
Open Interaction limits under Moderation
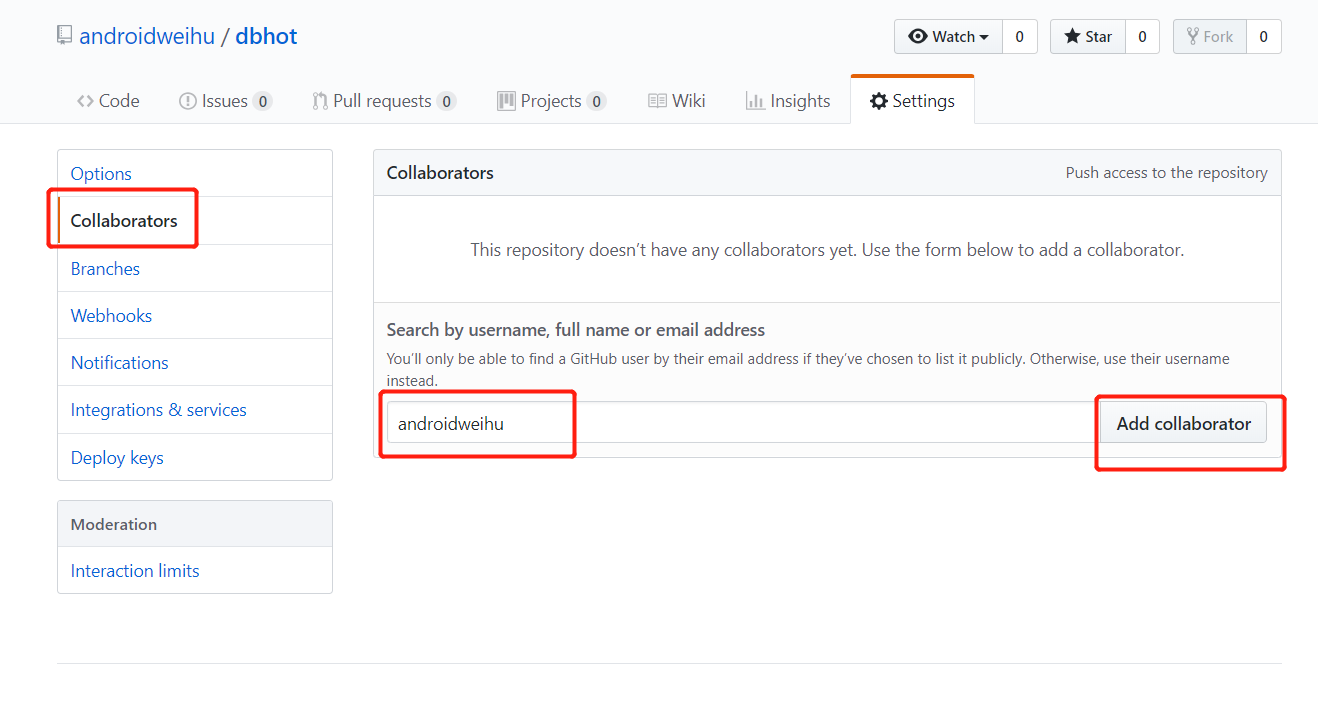pyautogui.click(x=135, y=570)
